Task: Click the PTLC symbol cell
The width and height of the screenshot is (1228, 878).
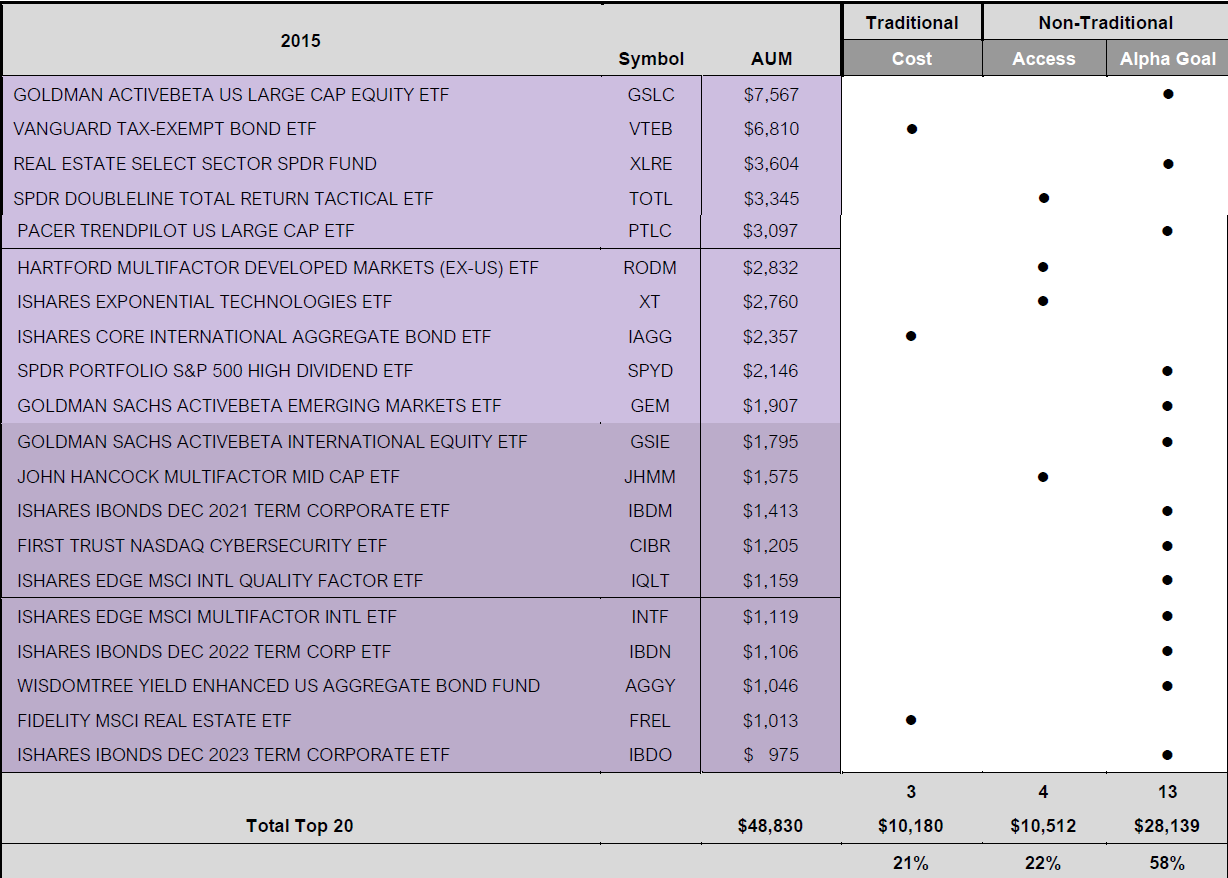Action: (x=650, y=231)
